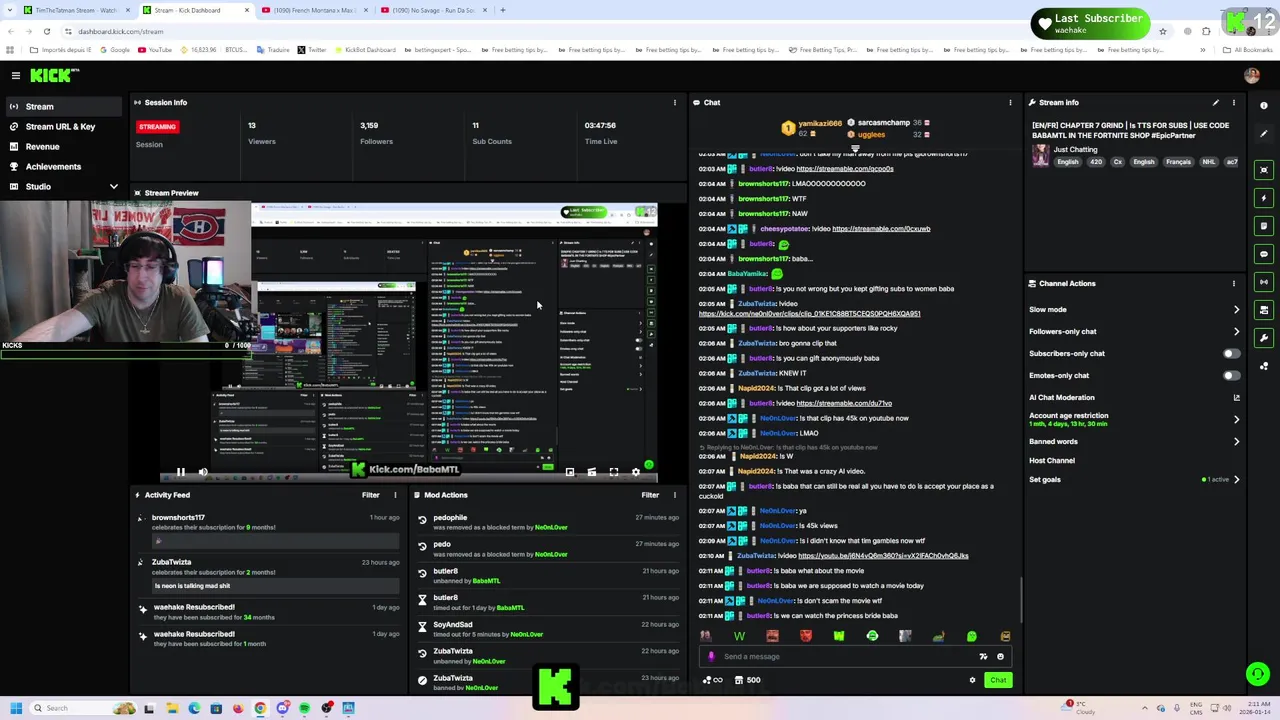
Task: Select the Just Chatting category thumbnail
Action: click(x=1041, y=155)
